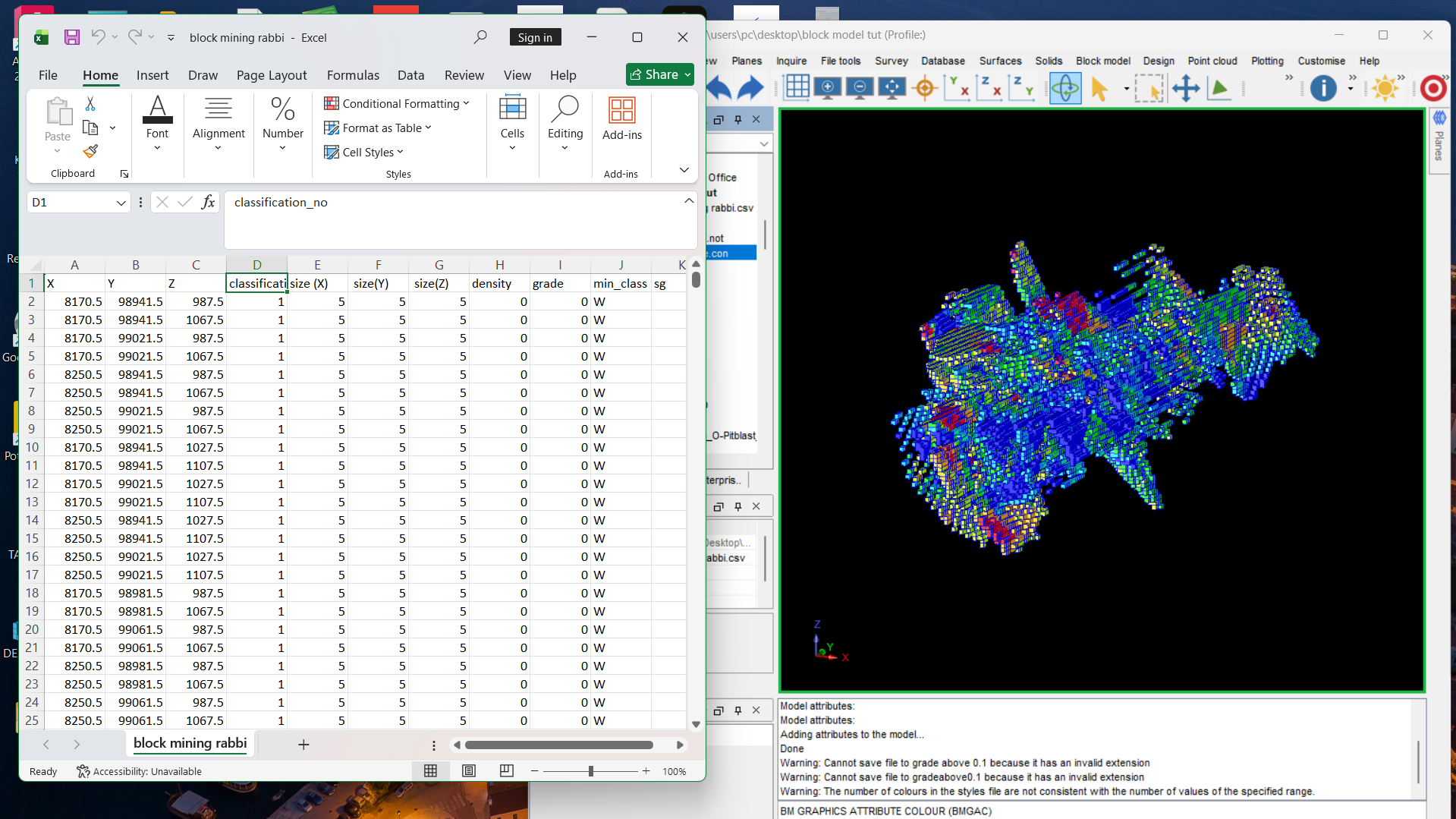Open the Excel File menu
Image resolution: width=1456 pixels, height=819 pixels.
tap(48, 75)
